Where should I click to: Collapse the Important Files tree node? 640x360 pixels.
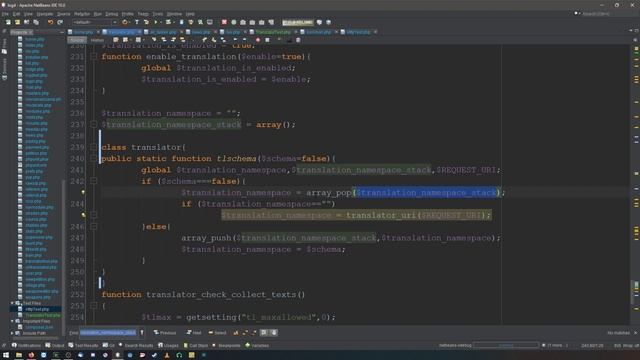[x=12, y=321]
